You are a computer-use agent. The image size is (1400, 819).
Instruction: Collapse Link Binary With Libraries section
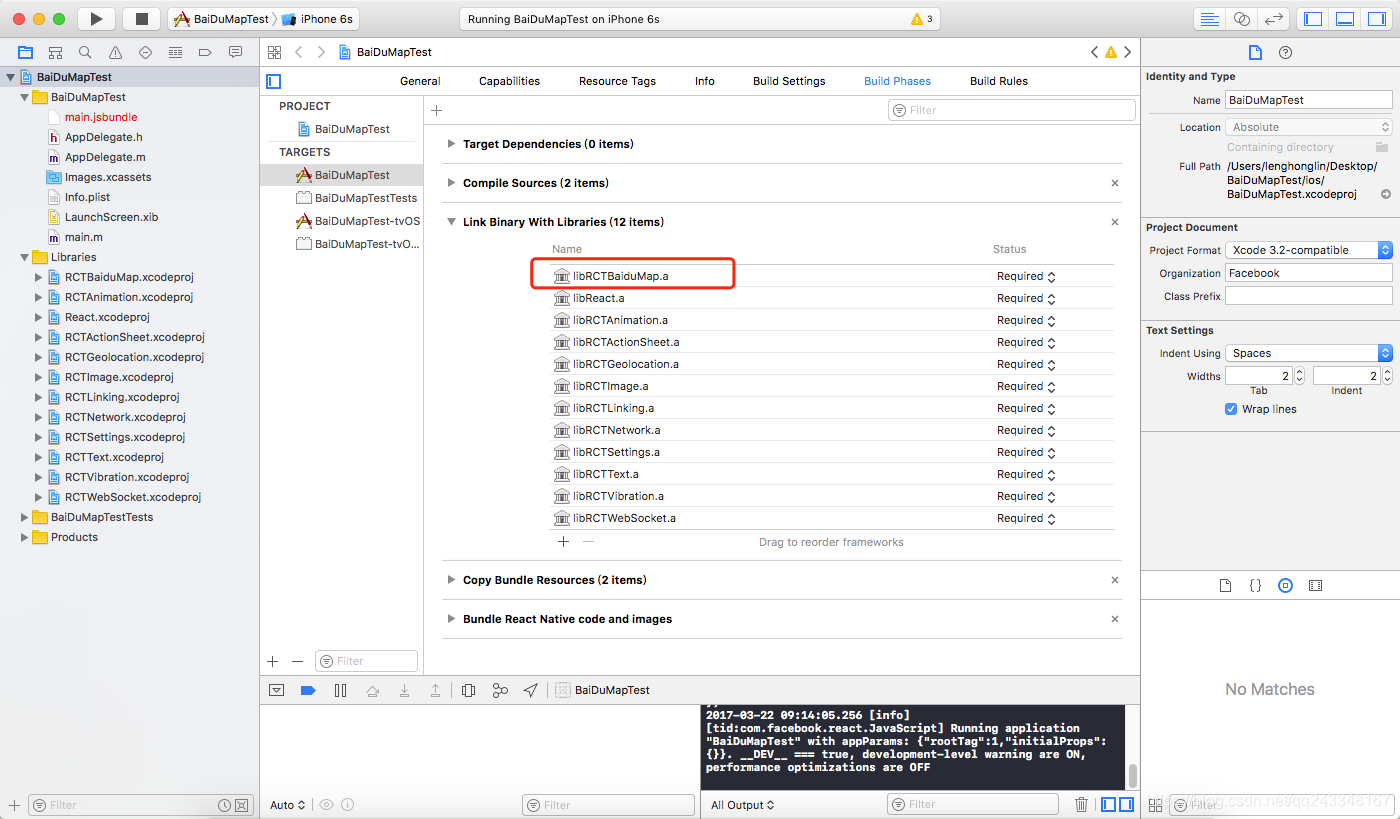451,222
